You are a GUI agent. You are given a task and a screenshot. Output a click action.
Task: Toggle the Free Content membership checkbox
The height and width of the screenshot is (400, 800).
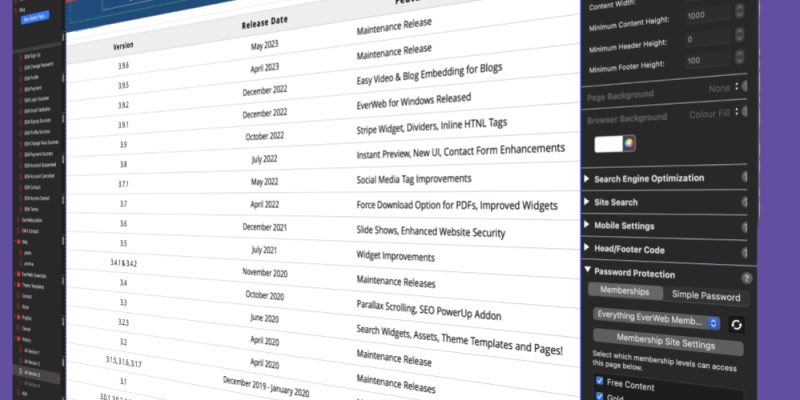click(x=599, y=381)
